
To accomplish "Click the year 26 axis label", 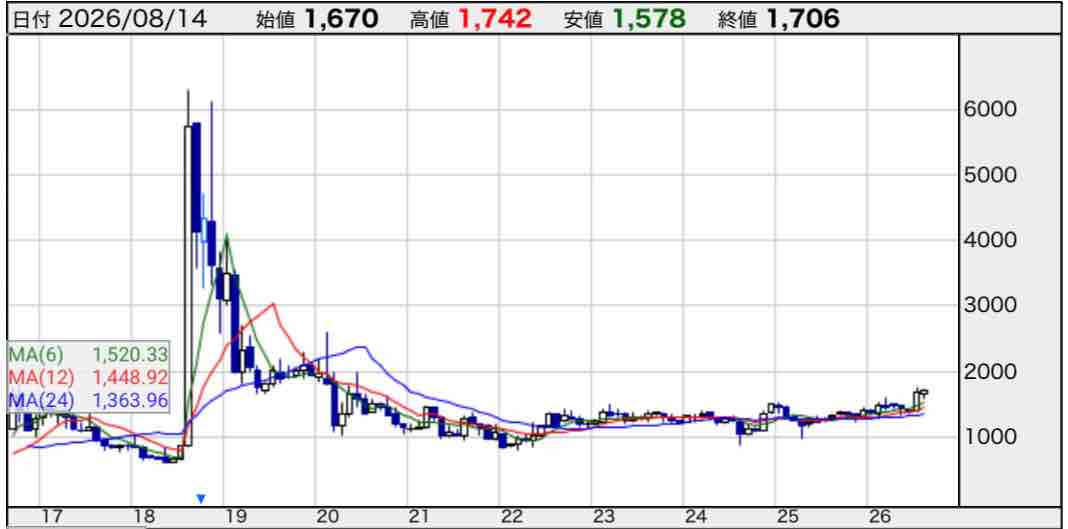I will point(880,515).
